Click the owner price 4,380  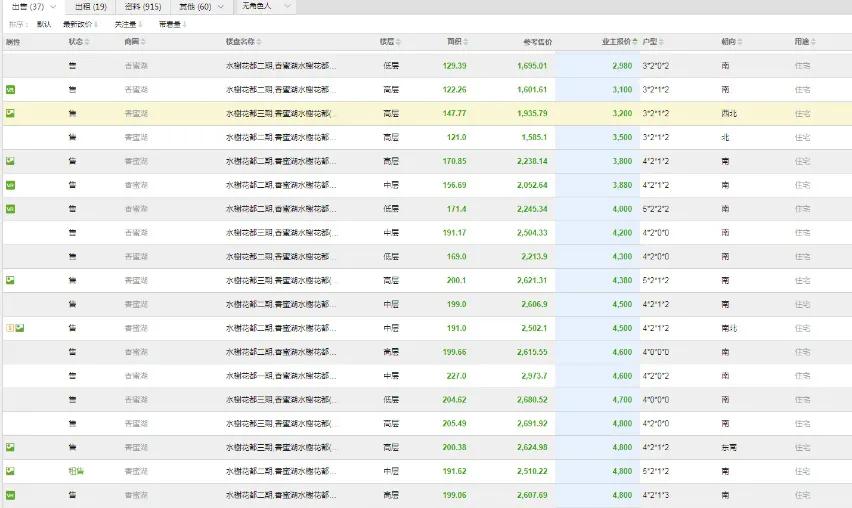622,280
